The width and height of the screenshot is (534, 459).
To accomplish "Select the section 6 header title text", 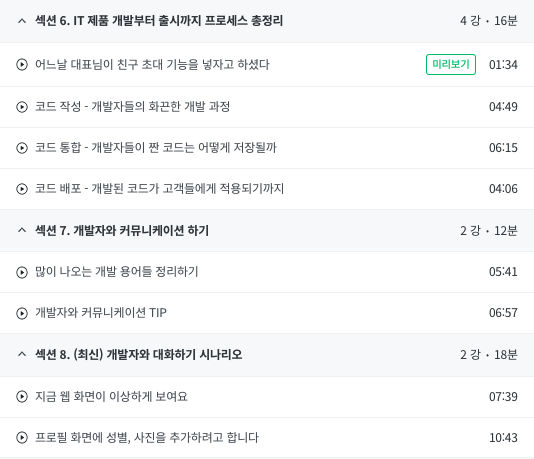I will 159,21.
